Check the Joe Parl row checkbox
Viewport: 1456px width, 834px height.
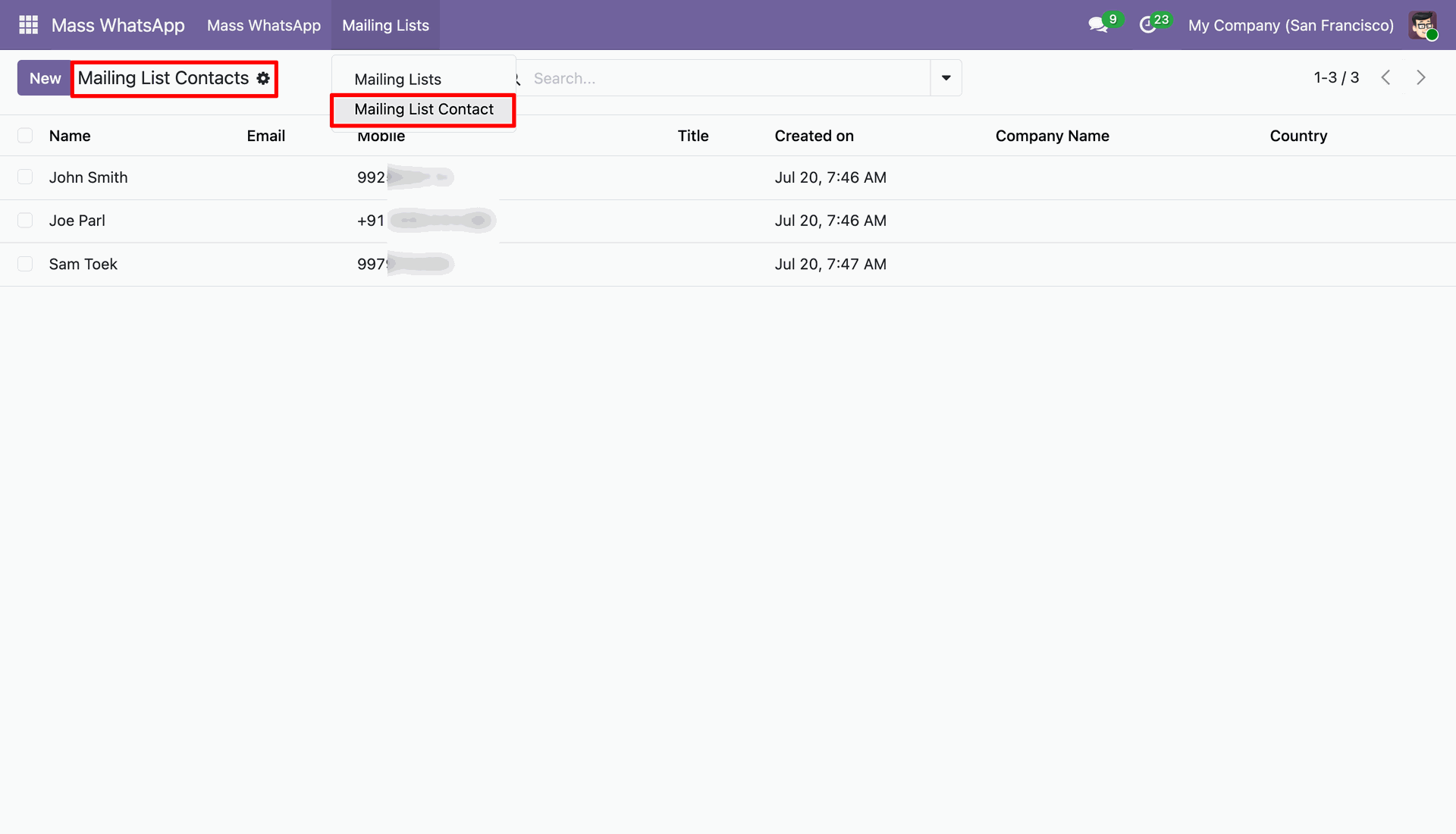pyautogui.click(x=25, y=221)
